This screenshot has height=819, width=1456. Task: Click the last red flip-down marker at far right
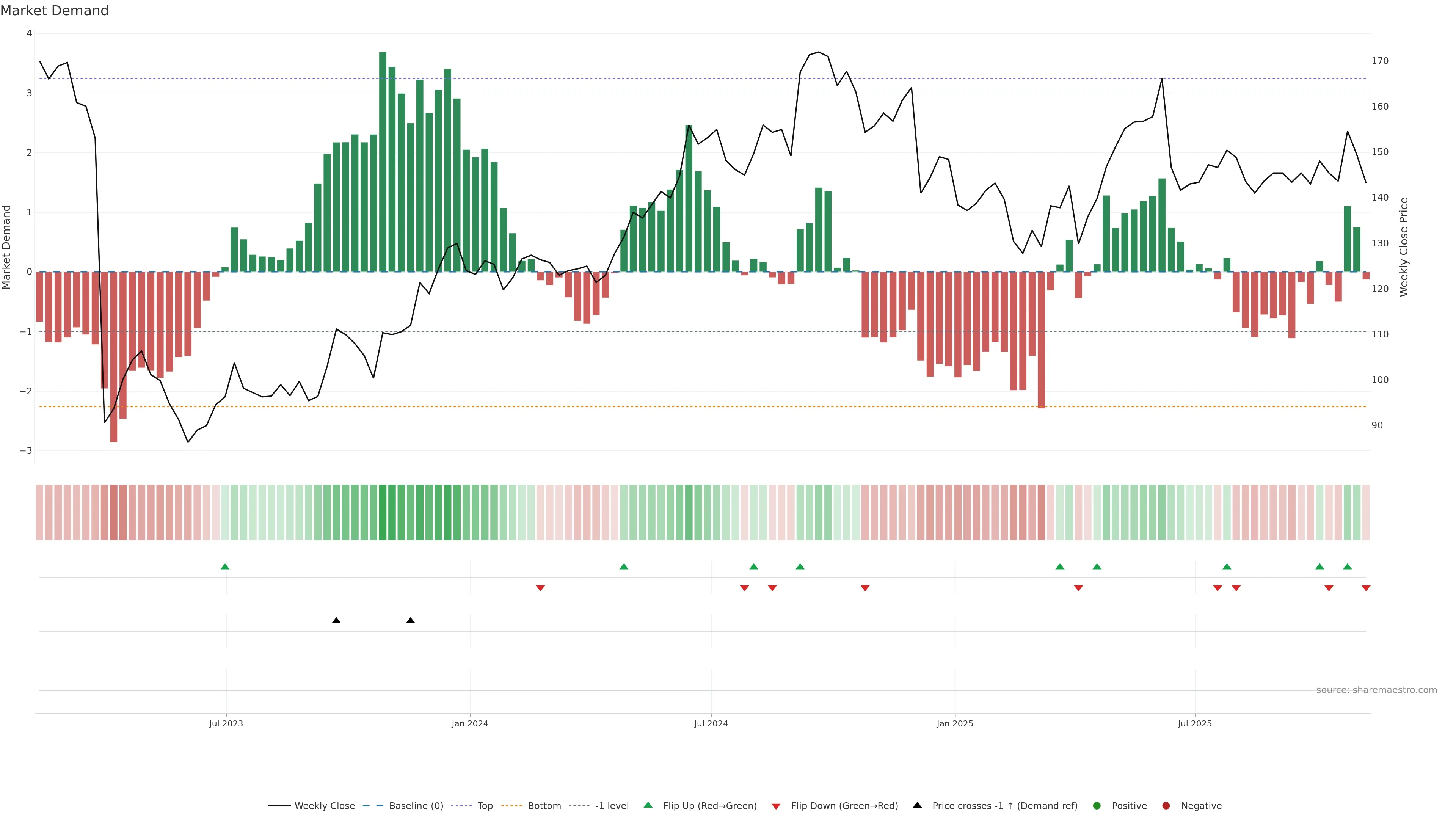coord(1366,588)
